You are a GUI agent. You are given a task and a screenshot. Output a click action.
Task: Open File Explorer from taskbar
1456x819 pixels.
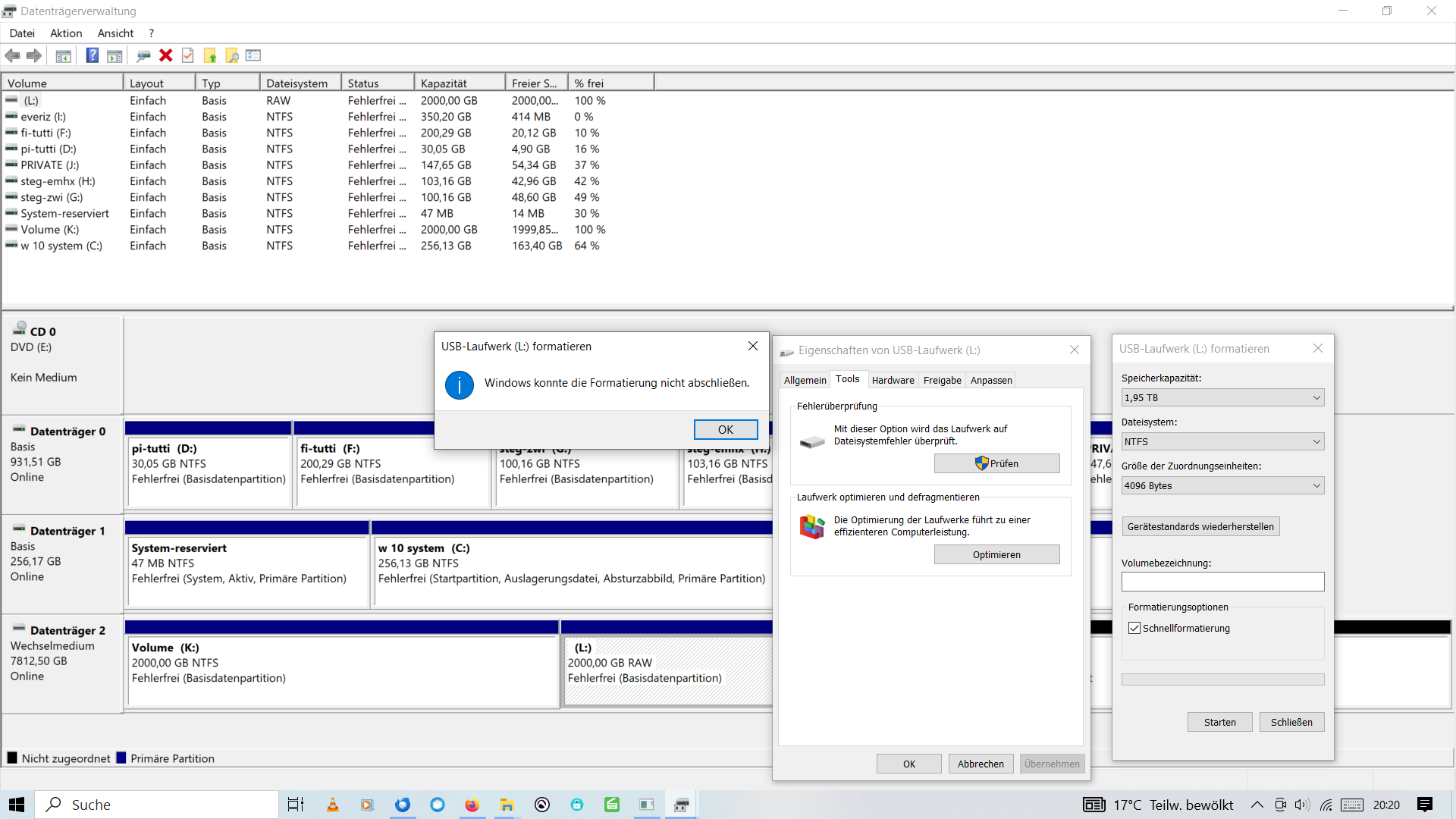[507, 805]
